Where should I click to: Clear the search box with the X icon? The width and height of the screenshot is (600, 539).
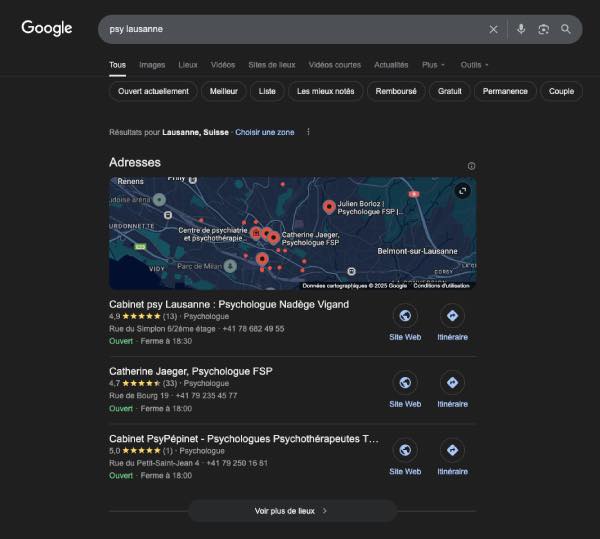pyautogui.click(x=493, y=29)
